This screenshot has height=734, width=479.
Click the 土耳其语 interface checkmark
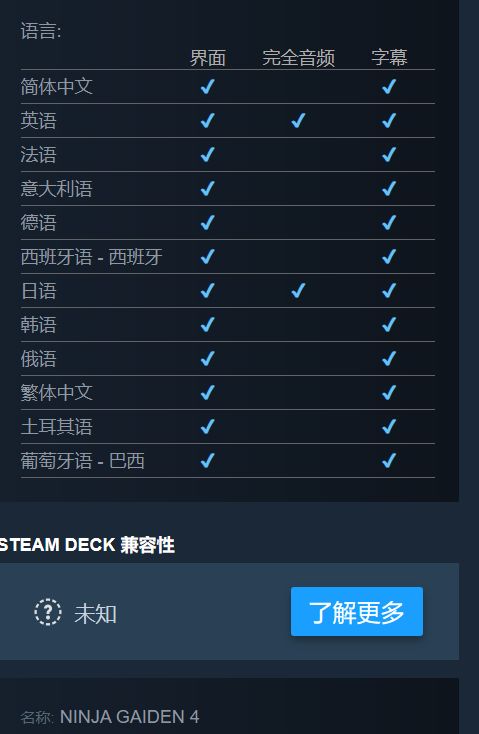click(x=207, y=426)
